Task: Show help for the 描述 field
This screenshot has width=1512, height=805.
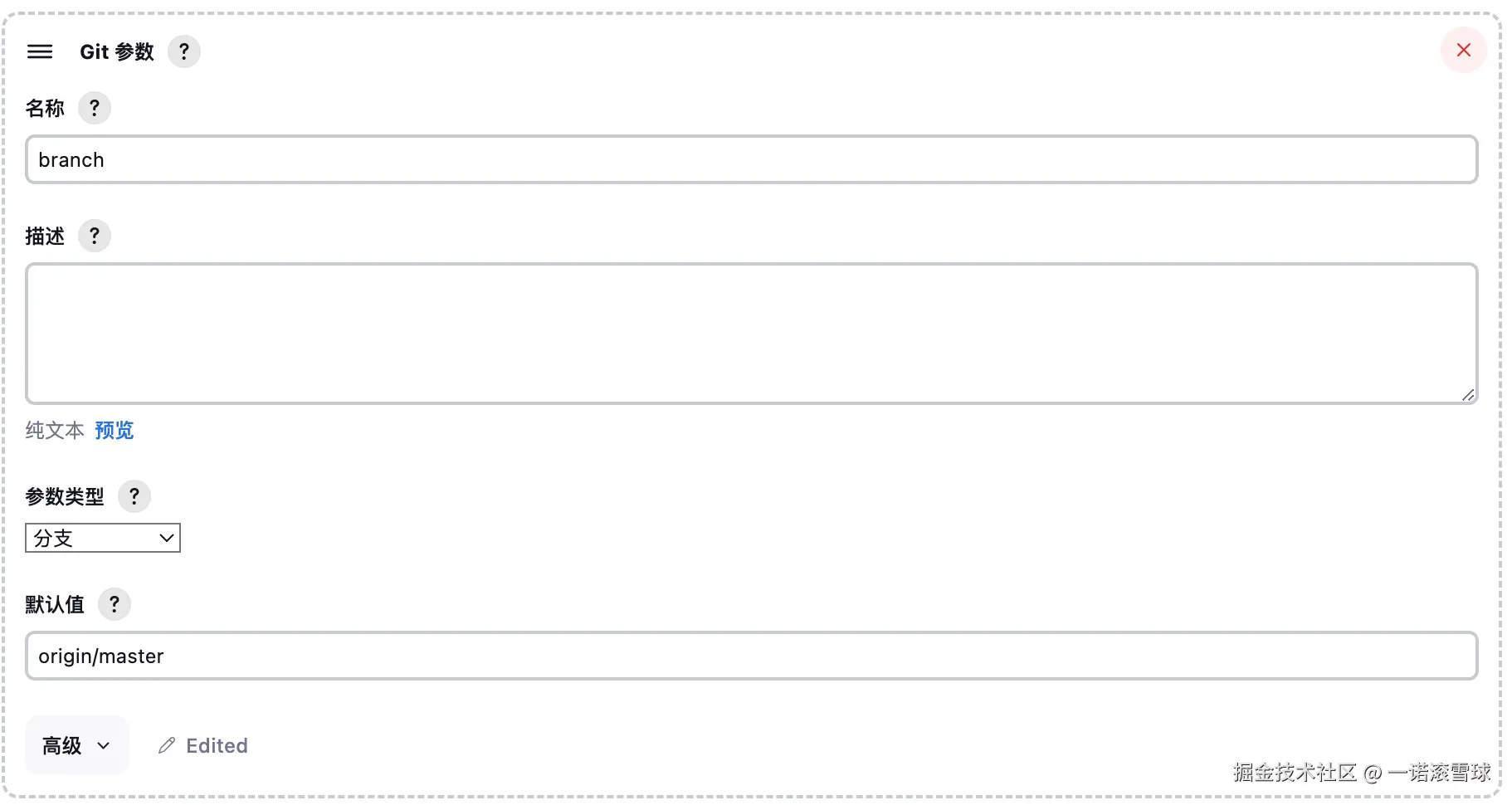Action: pos(95,237)
